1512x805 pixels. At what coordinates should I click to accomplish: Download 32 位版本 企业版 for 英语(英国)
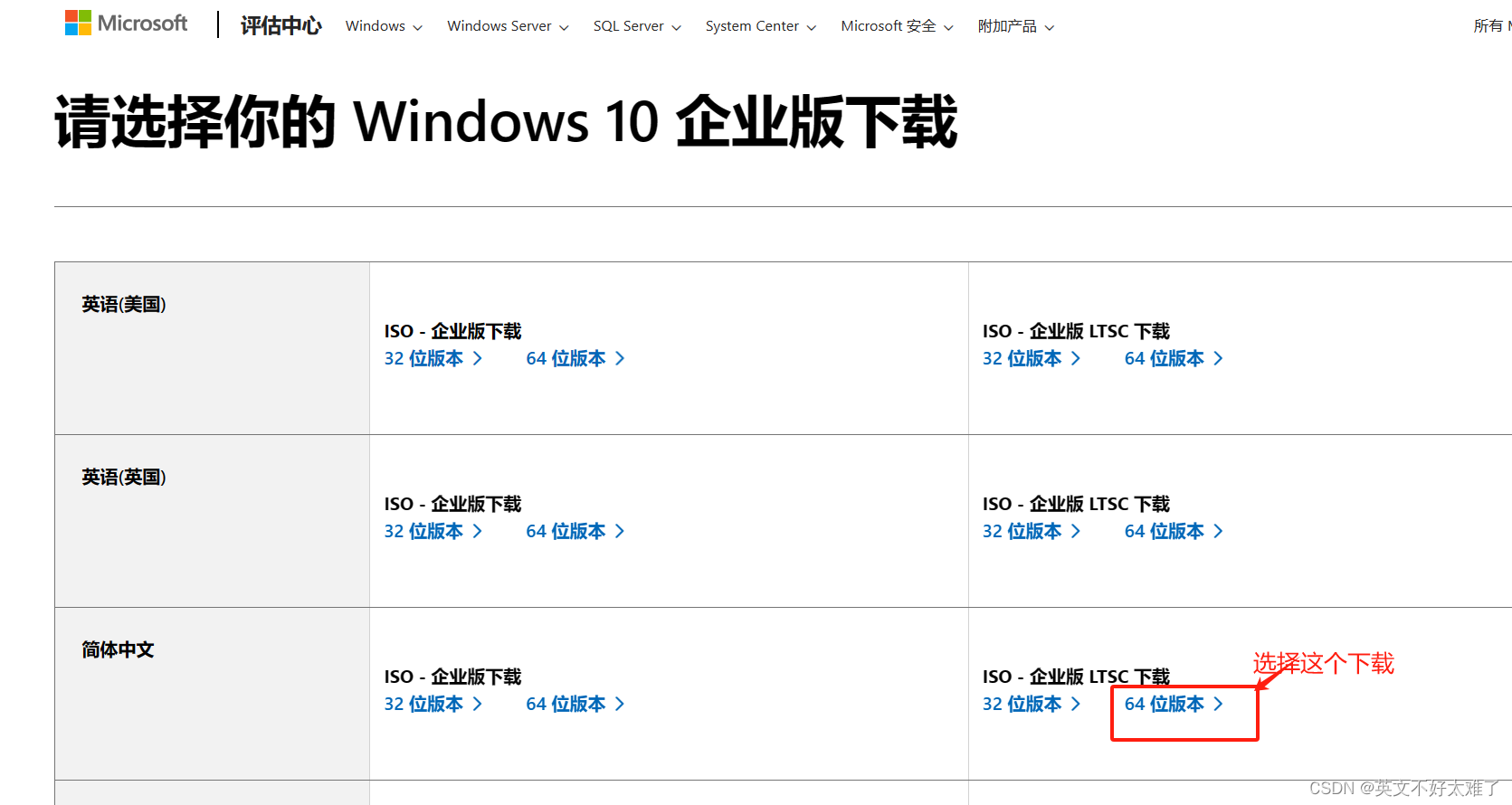(433, 531)
